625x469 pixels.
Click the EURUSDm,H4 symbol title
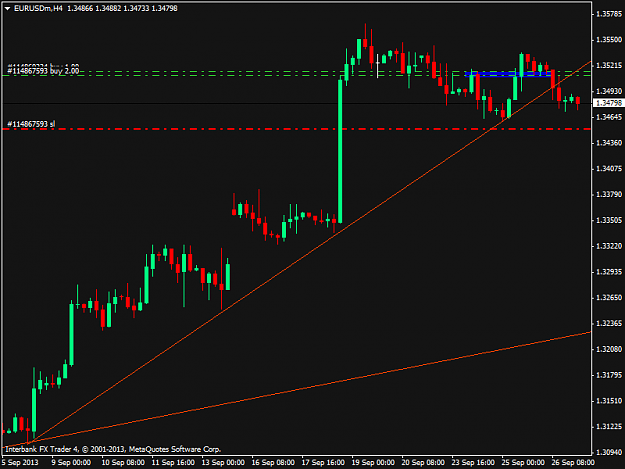pos(38,8)
